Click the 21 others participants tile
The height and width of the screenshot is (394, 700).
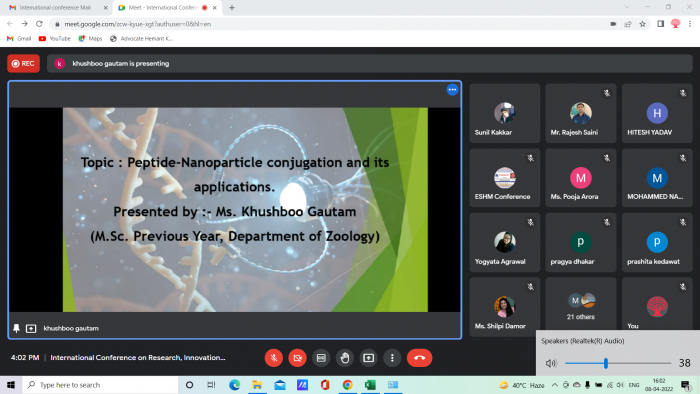click(580, 307)
